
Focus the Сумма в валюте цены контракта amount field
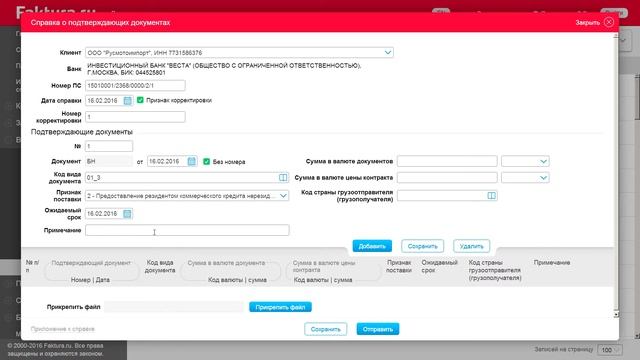pyautogui.click(x=447, y=178)
